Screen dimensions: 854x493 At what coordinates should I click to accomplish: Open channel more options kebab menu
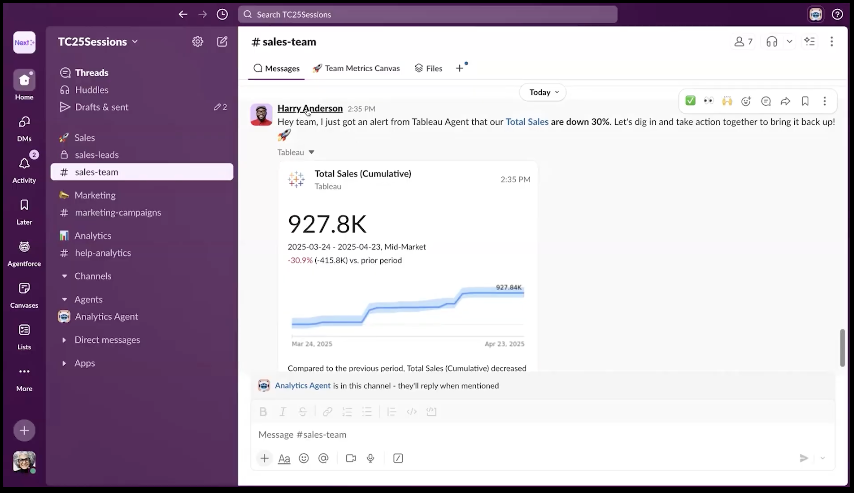(832, 41)
